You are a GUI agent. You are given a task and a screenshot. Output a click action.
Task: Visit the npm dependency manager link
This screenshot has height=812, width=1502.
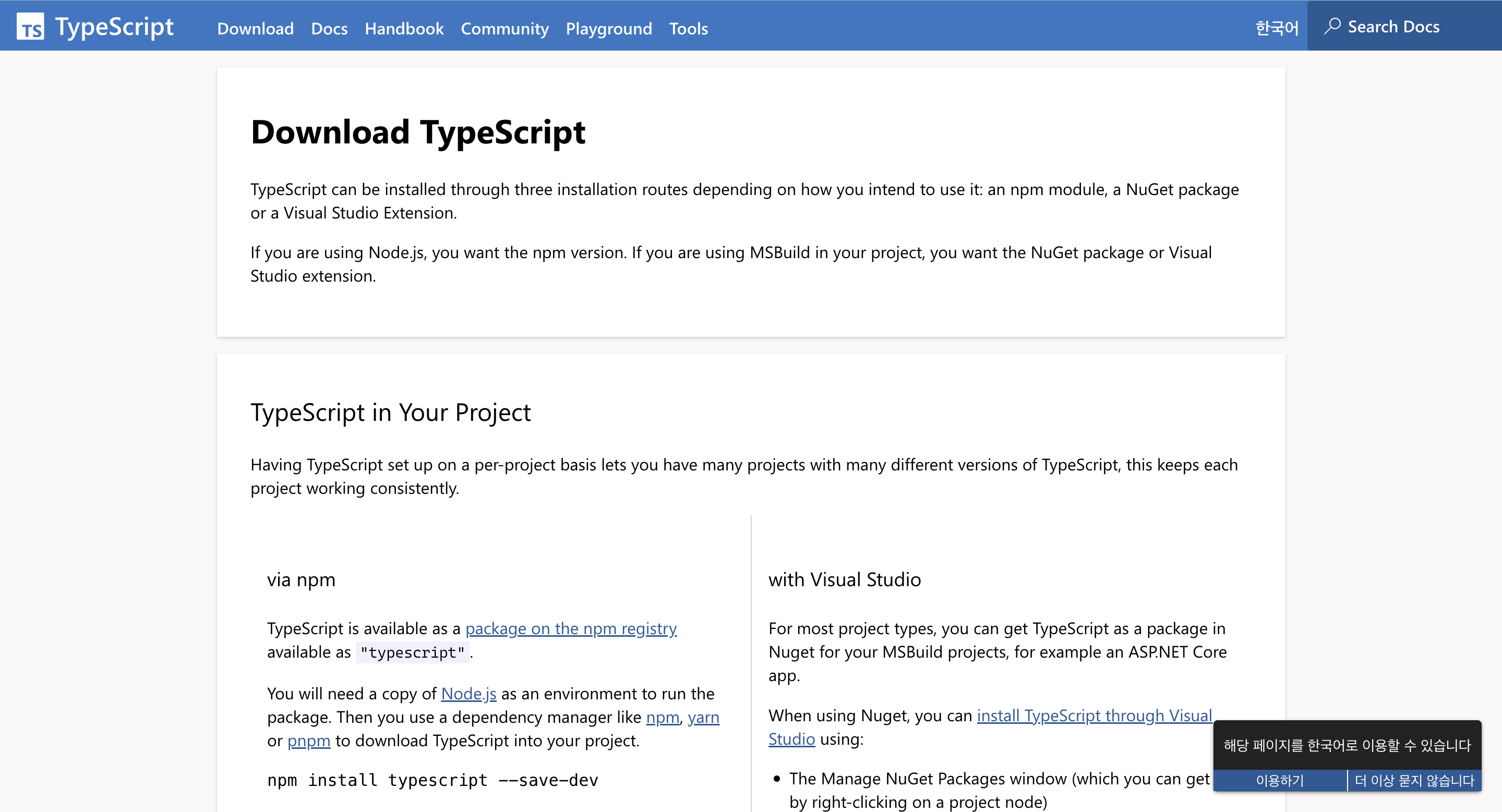663,717
